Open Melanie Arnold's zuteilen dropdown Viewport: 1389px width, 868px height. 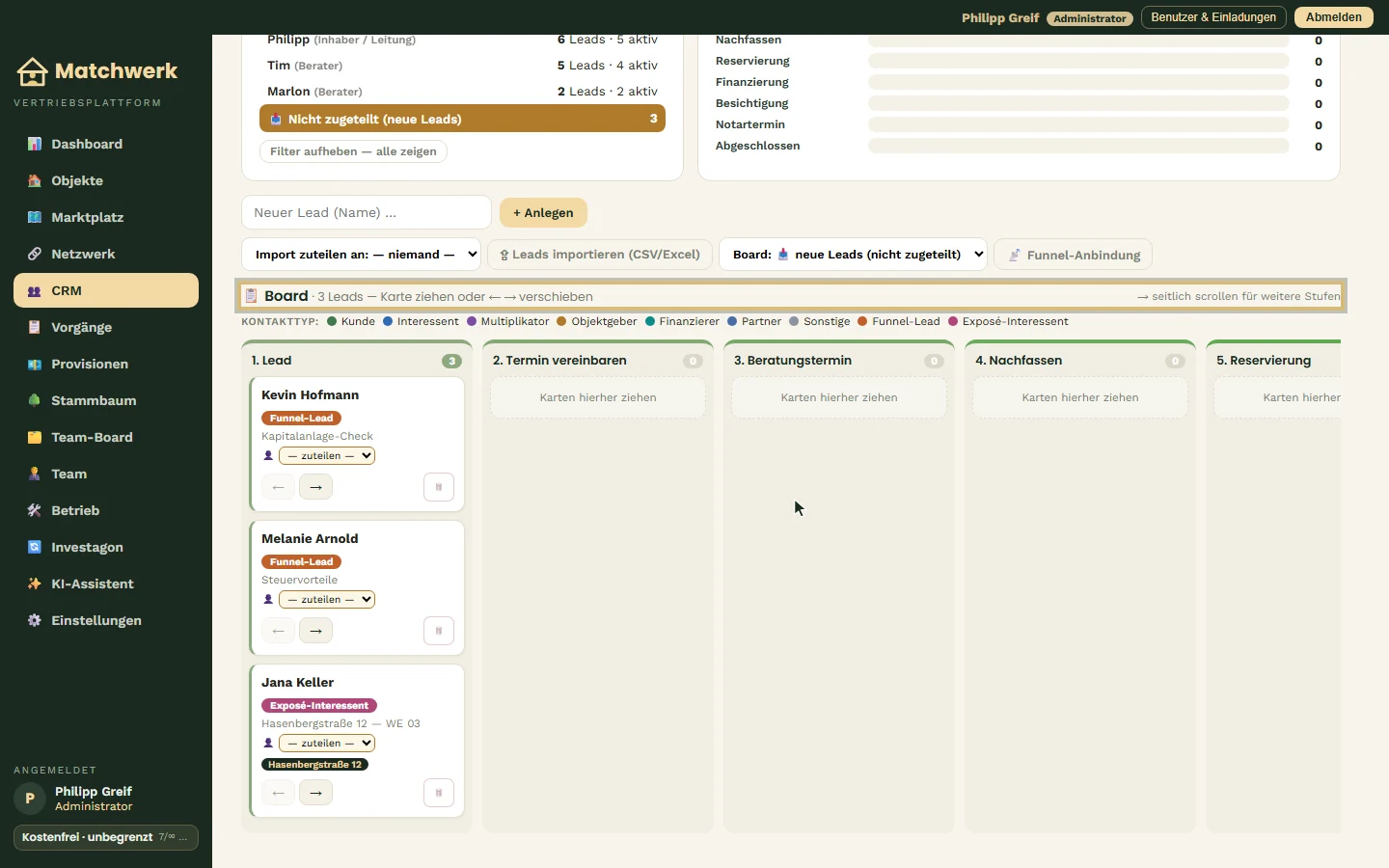(x=327, y=600)
